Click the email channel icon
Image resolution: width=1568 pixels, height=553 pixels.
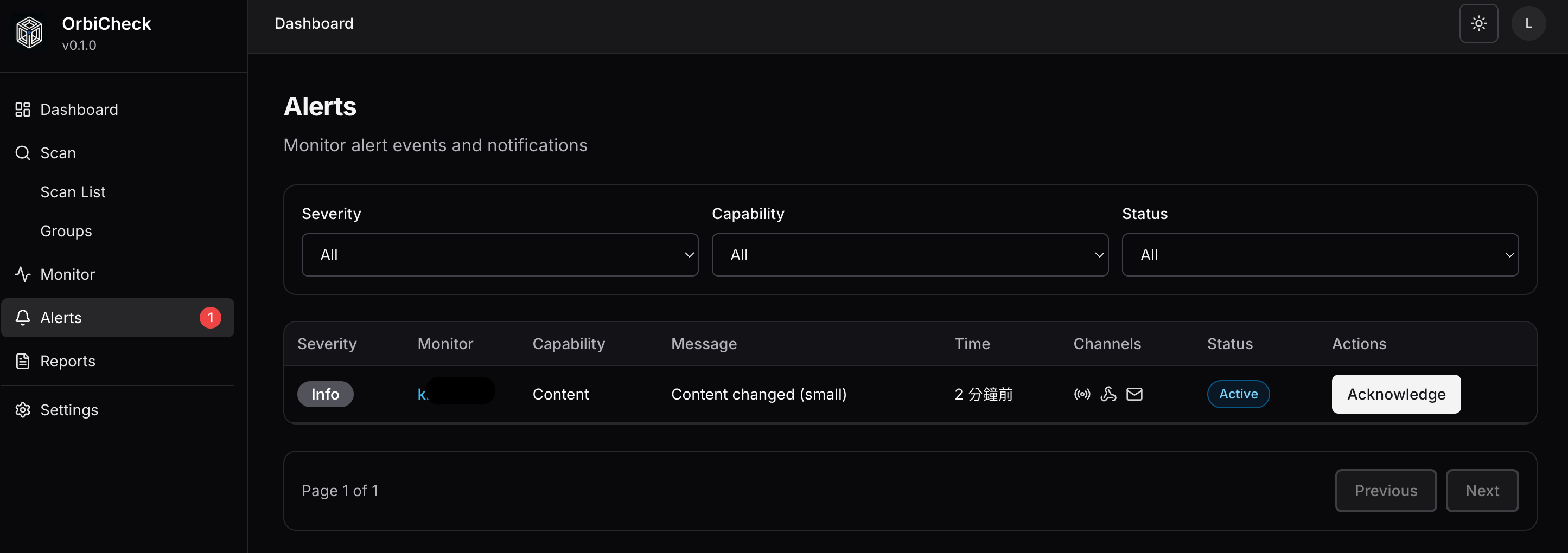(1134, 394)
